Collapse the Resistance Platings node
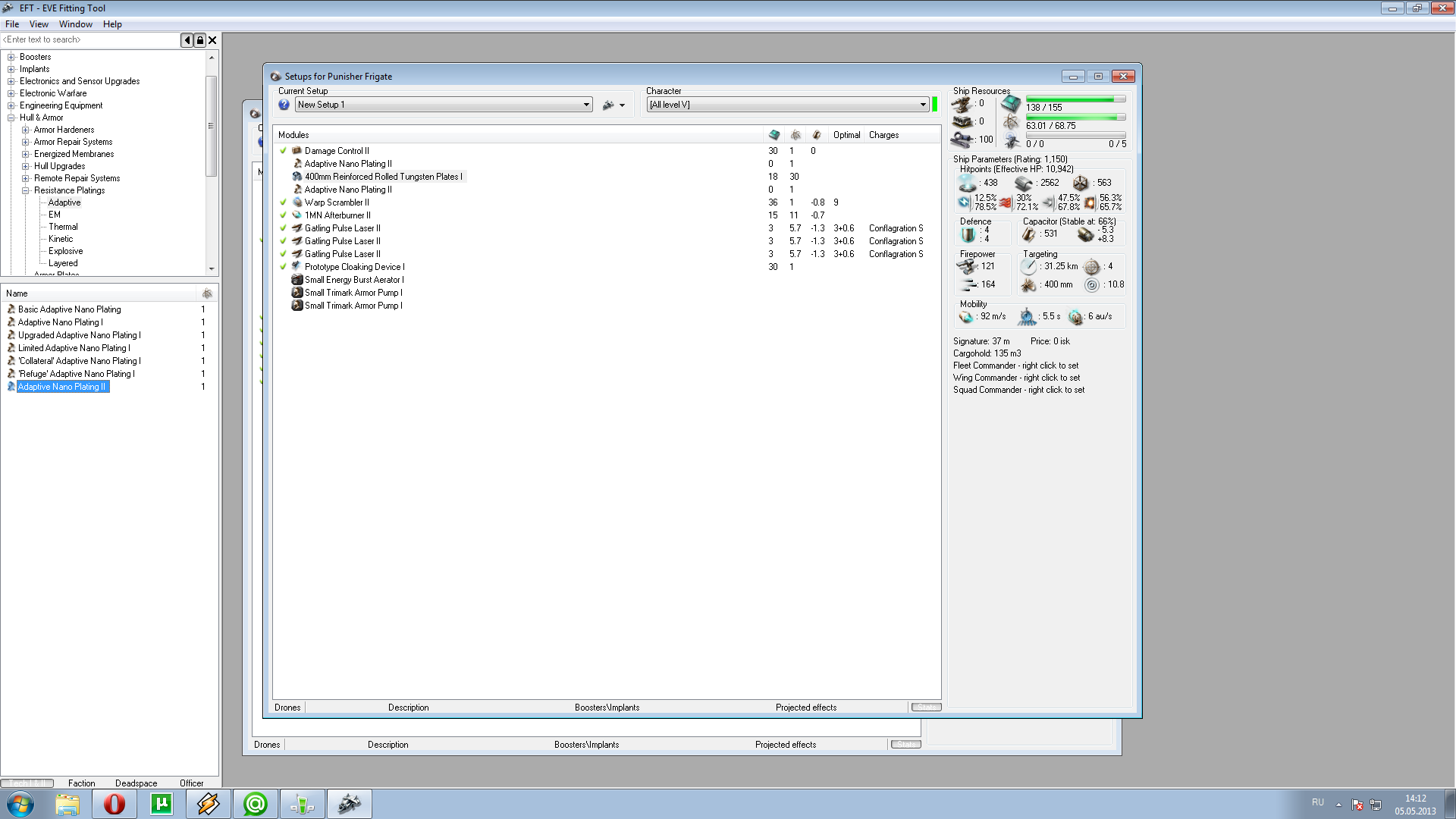1456x819 pixels. pos(25,190)
